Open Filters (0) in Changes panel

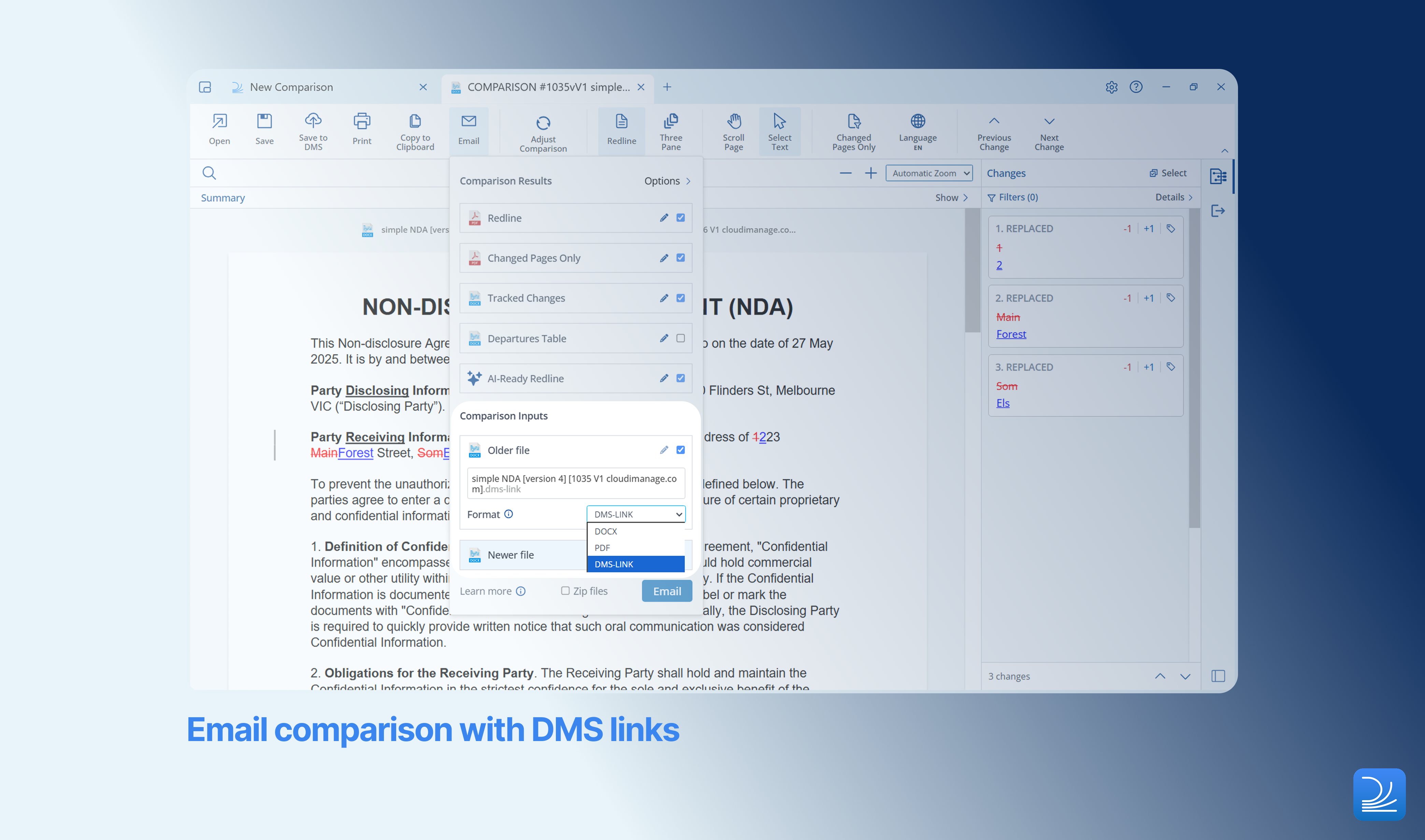coord(1013,197)
